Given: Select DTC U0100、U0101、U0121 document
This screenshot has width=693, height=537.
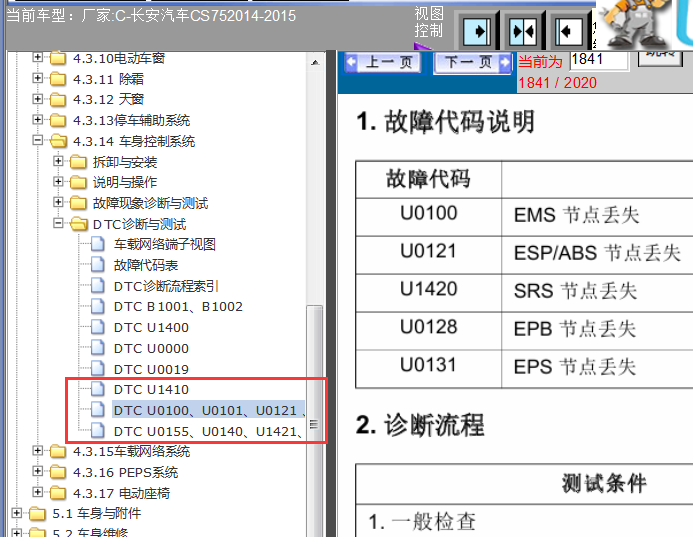Looking at the screenshot, I should 209,411.
